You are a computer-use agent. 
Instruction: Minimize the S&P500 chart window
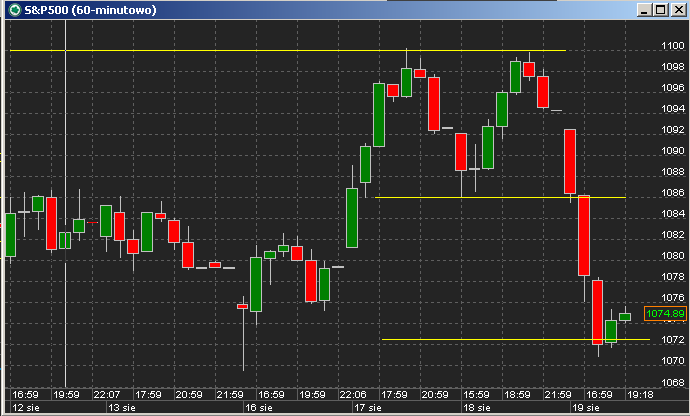pyautogui.click(x=644, y=10)
